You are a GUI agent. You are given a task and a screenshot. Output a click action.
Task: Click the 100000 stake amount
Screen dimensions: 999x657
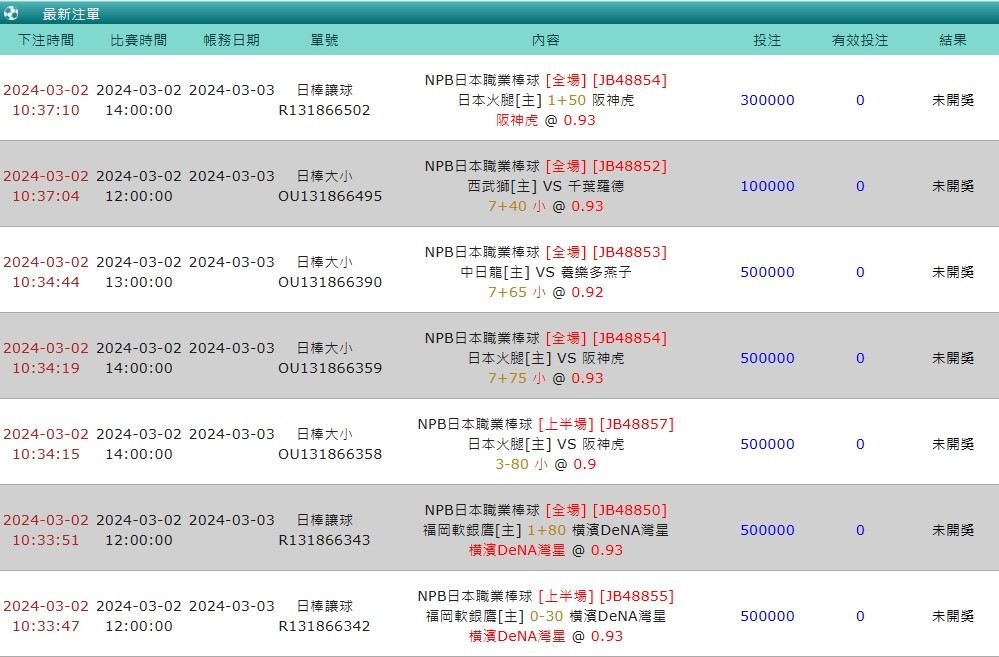click(767, 186)
